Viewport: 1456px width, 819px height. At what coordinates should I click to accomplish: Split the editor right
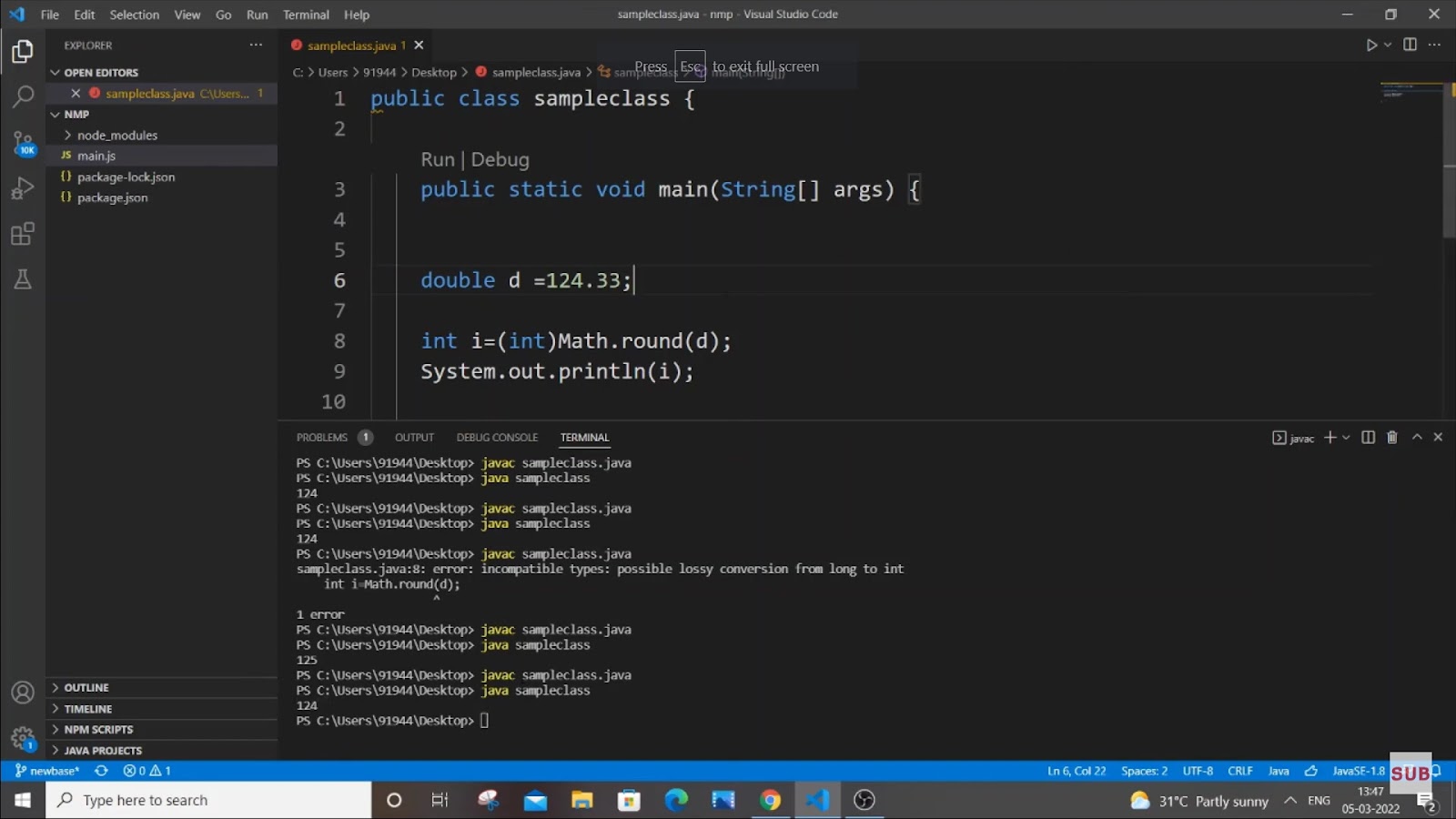pyautogui.click(x=1410, y=45)
